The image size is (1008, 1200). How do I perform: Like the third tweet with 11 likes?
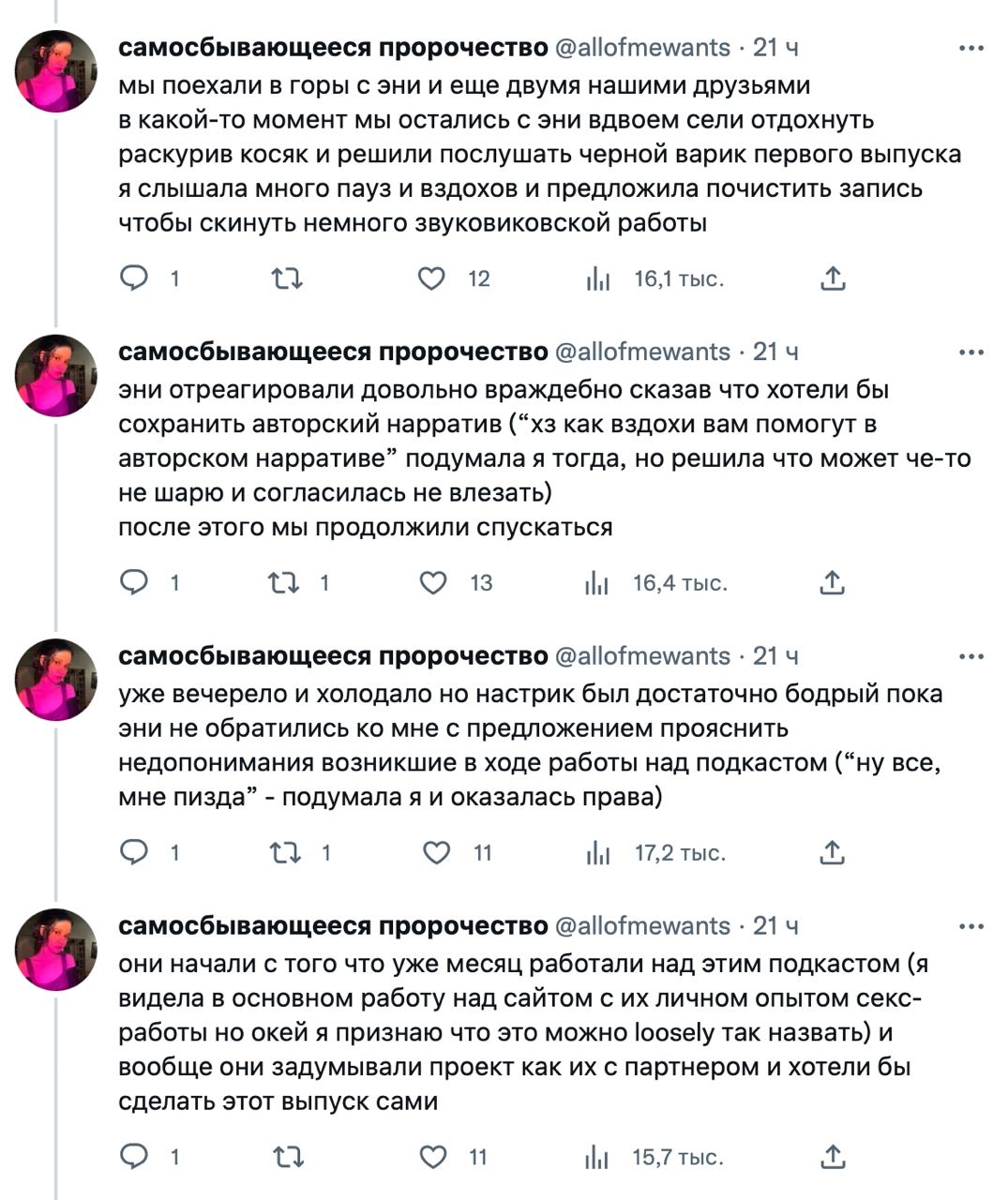pos(437,853)
